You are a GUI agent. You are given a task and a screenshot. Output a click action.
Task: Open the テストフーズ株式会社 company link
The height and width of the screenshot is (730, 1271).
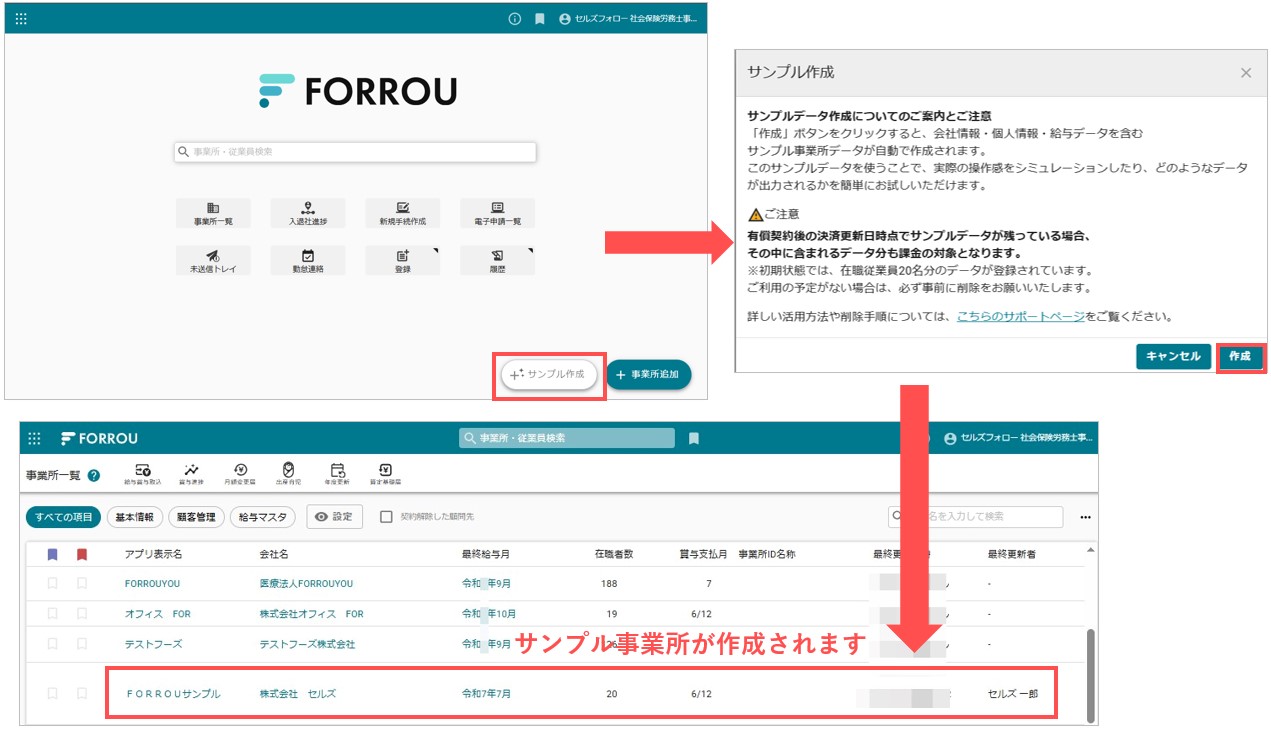[307, 644]
